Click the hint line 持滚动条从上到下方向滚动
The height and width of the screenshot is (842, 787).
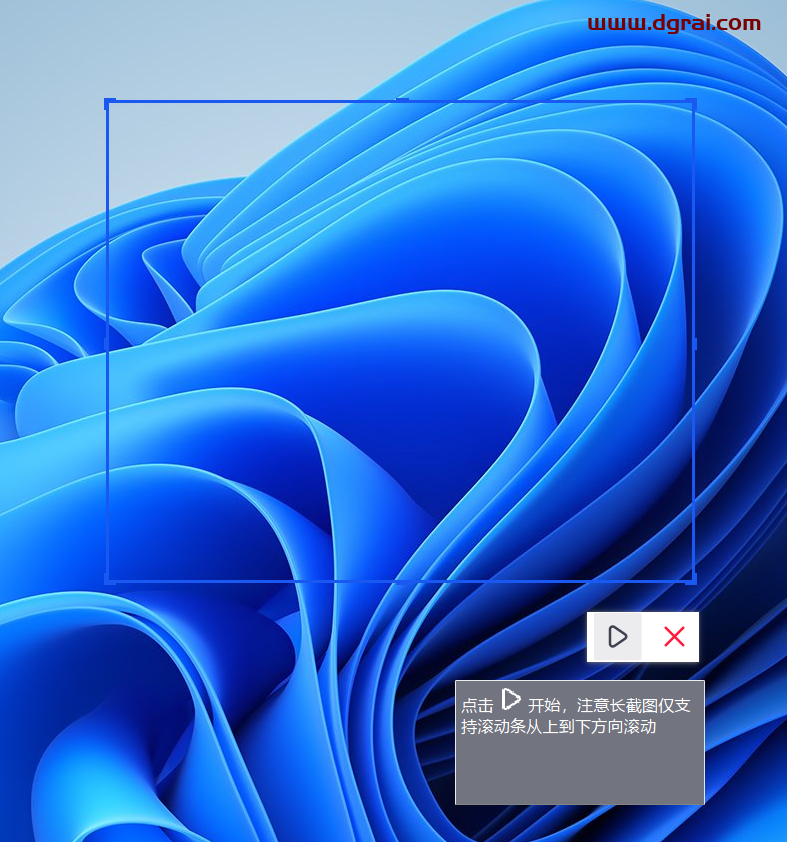tap(558, 727)
